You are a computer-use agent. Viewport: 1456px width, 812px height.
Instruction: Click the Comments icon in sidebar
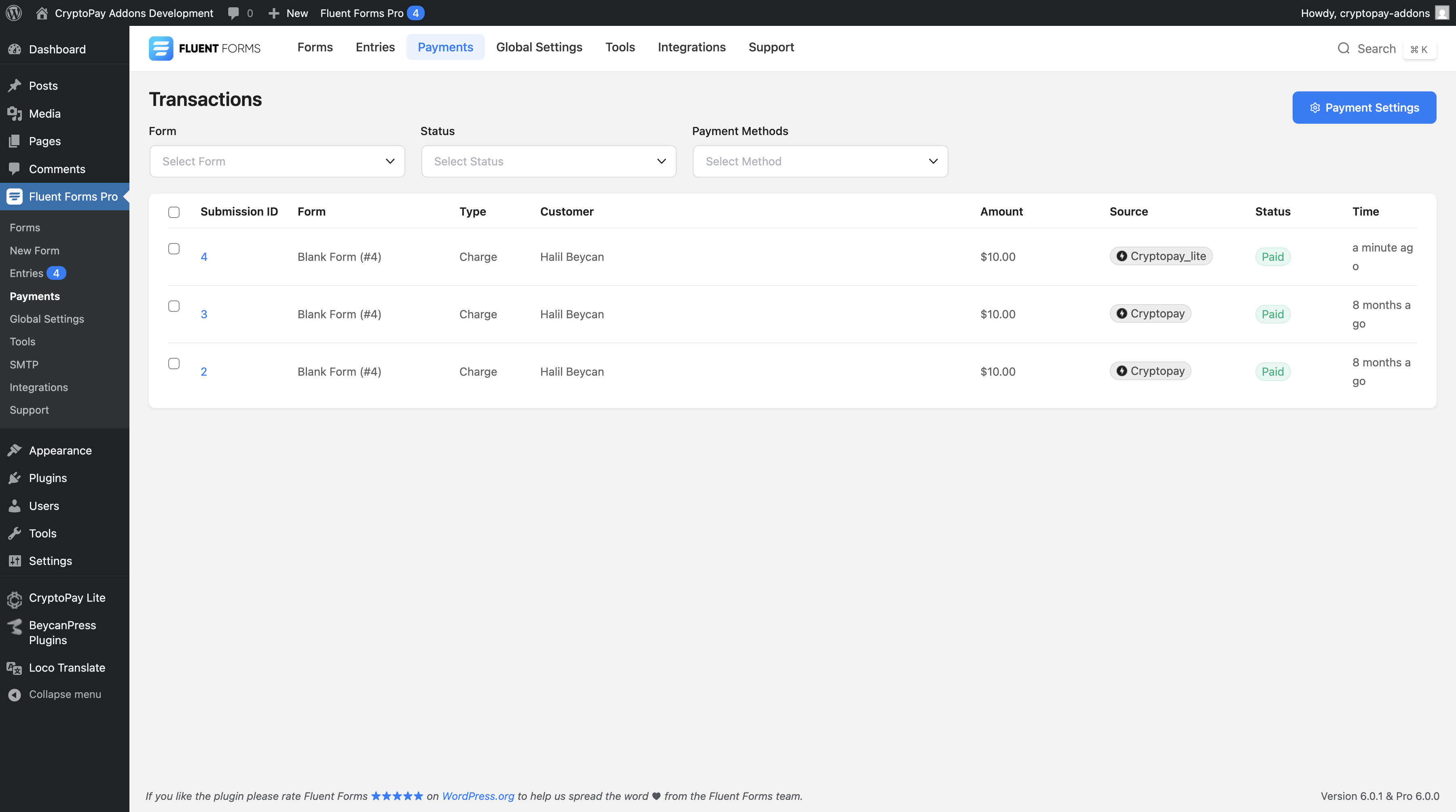[x=15, y=169]
